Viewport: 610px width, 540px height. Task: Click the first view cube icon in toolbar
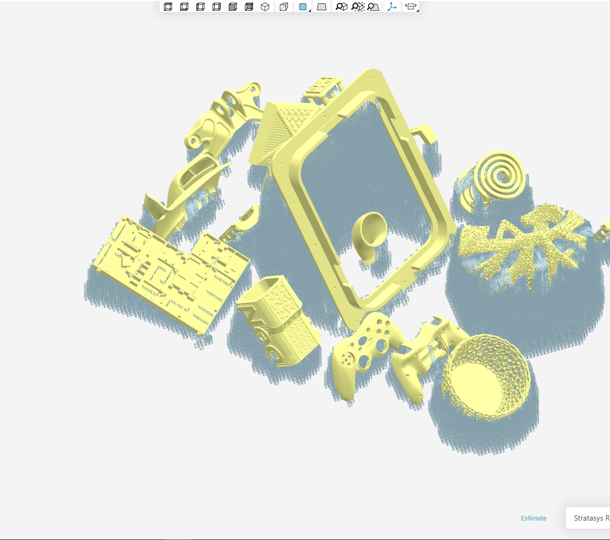click(x=168, y=7)
